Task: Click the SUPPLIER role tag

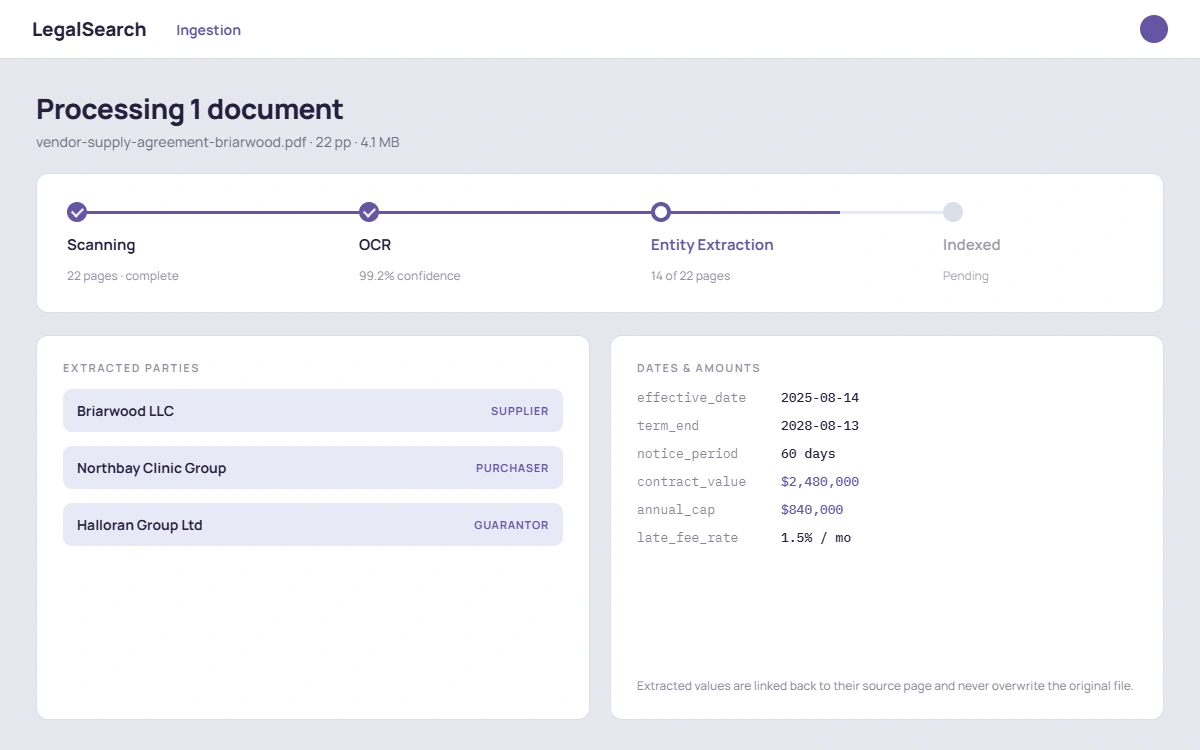Action: (520, 411)
